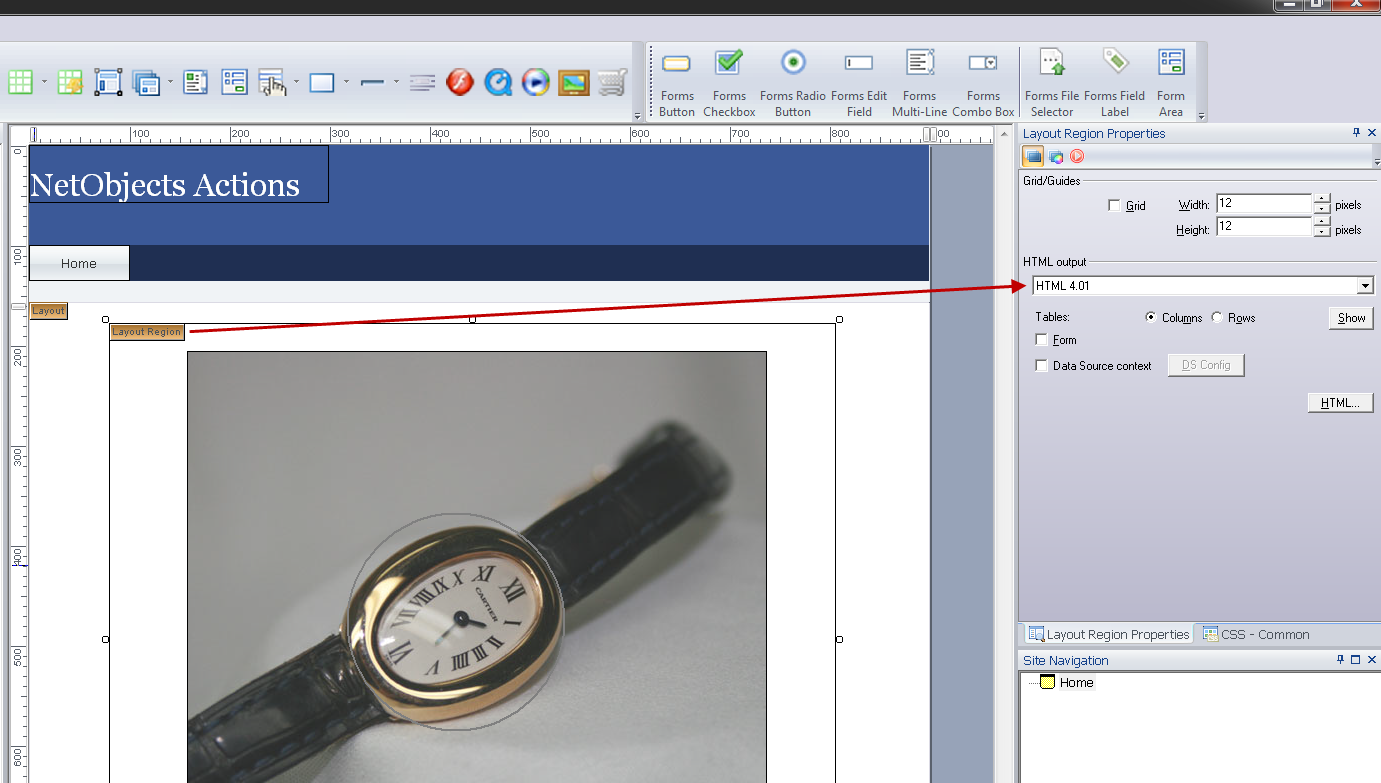1381x783 pixels.
Task: Add a Forms Combo Box
Action: pyautogui.click(x=983, y=84)
